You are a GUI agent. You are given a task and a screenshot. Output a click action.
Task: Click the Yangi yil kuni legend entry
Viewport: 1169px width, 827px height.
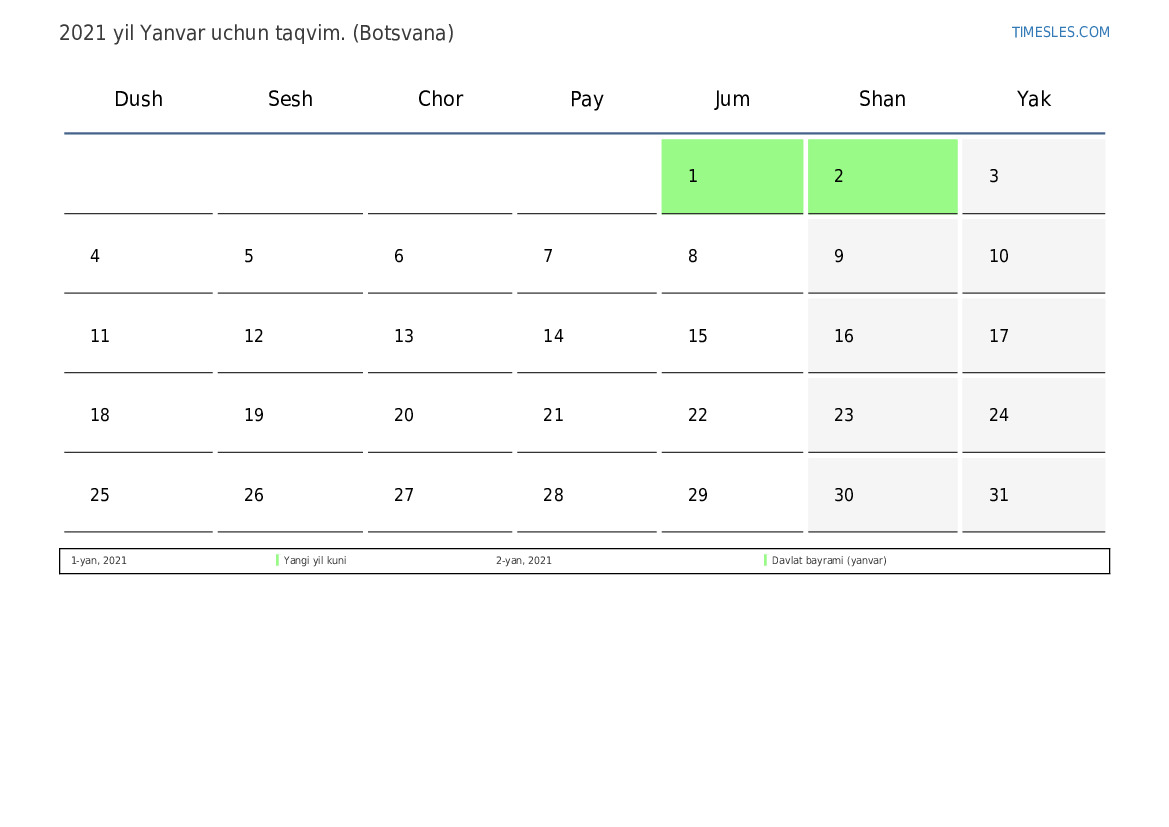315,561
